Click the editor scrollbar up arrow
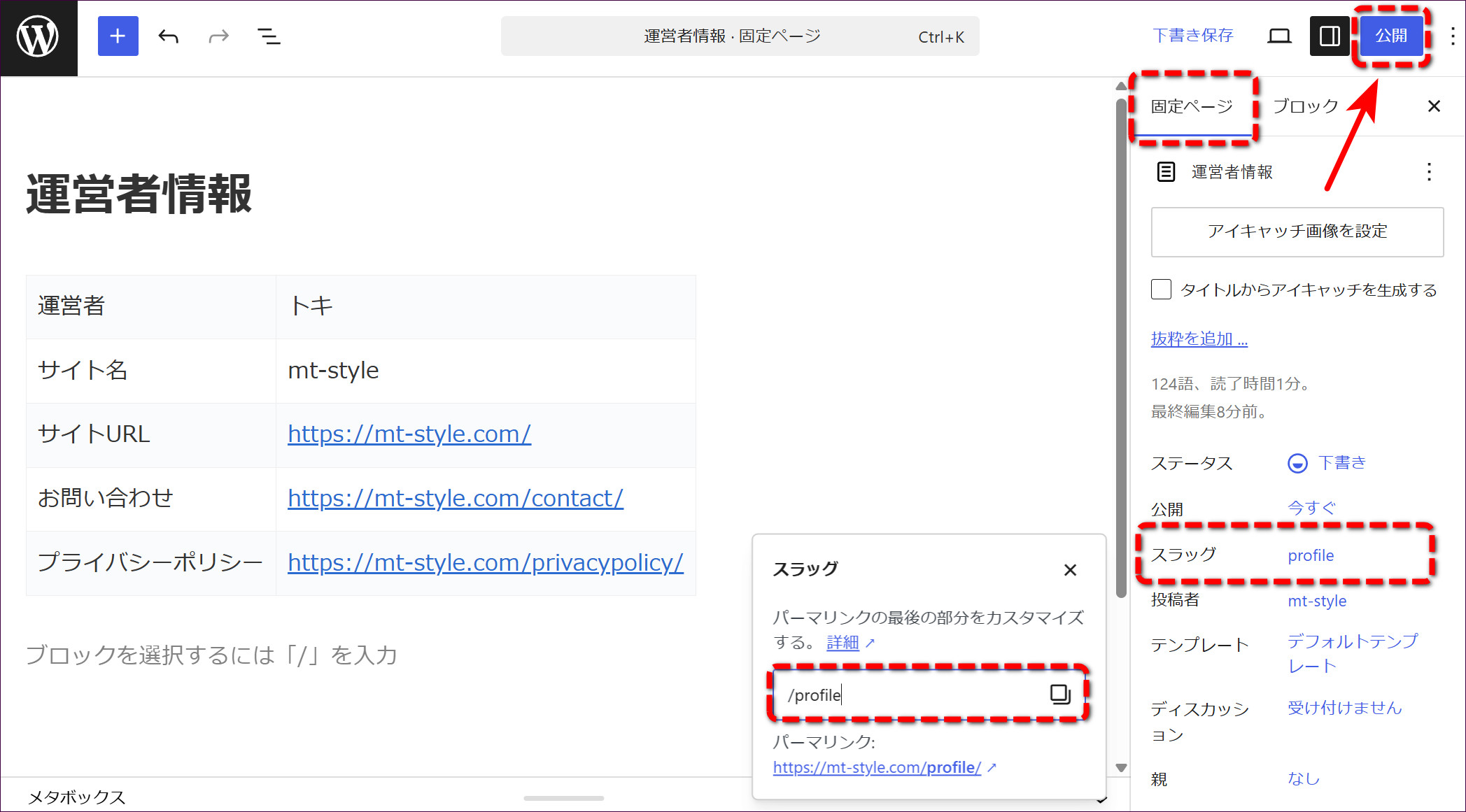This screenshot has height=812, width=1466. point(1121,86)
